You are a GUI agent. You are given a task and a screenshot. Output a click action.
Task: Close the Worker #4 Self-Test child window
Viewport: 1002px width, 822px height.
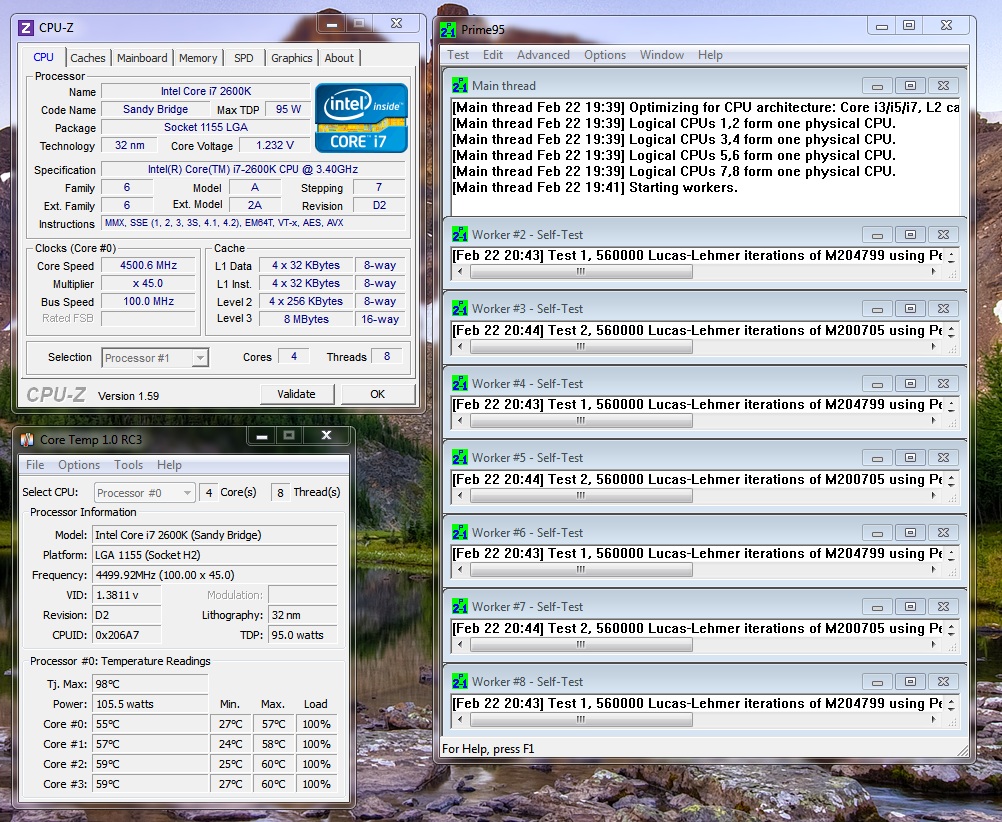point(943,384)
